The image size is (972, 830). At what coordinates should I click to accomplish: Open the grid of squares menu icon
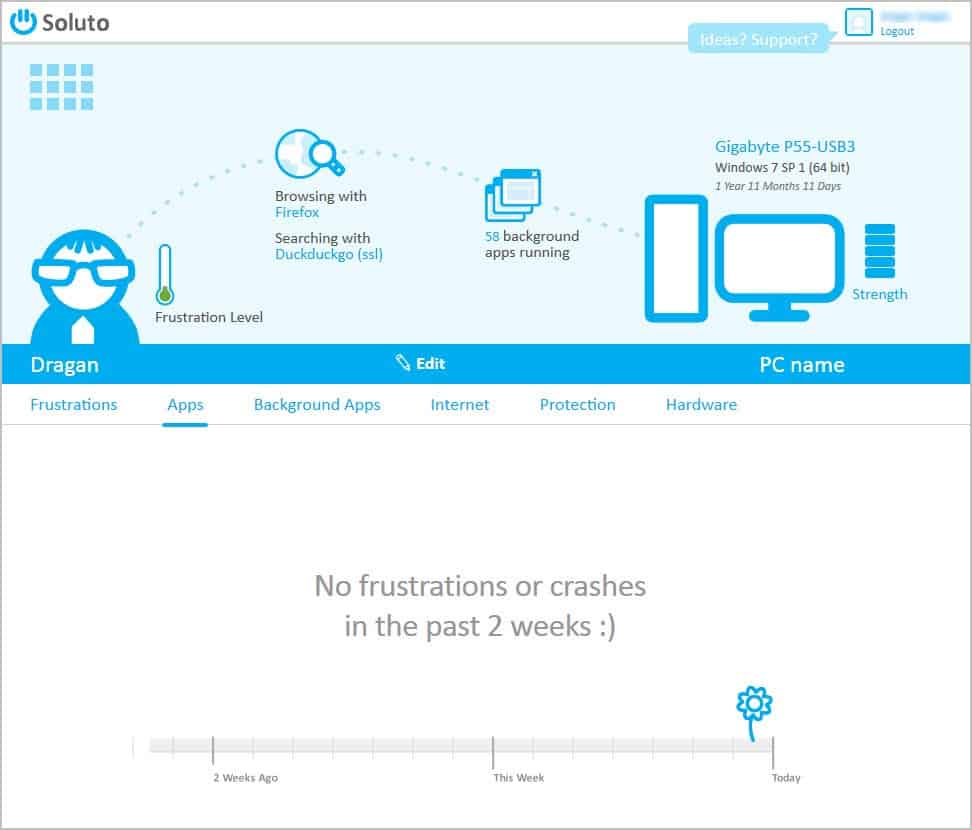61,87
